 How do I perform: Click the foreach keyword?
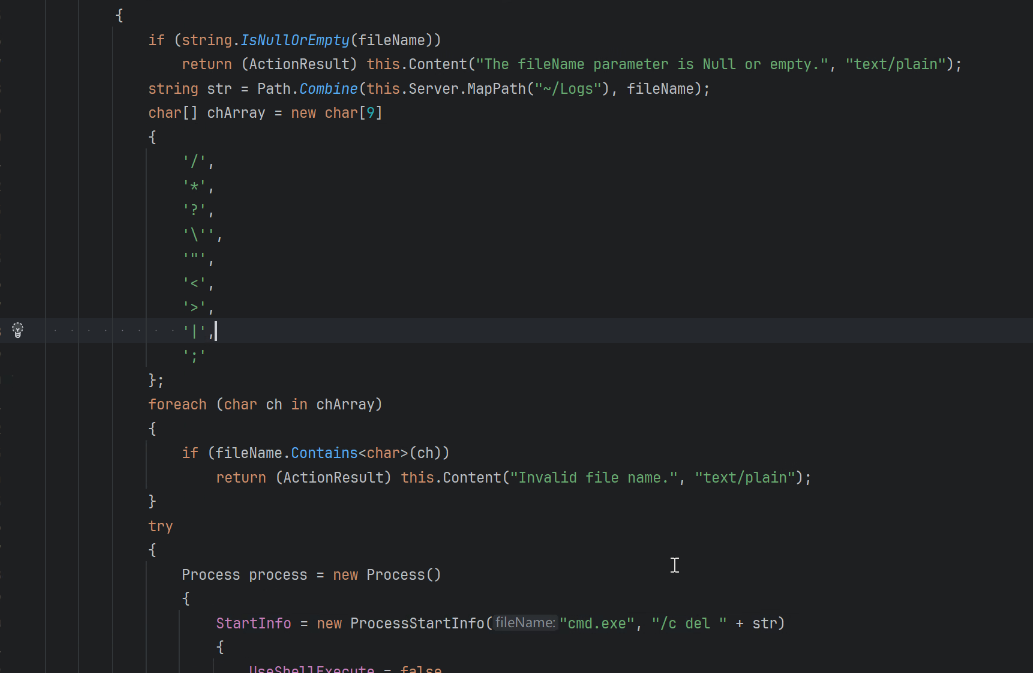[x=177, y=404]
